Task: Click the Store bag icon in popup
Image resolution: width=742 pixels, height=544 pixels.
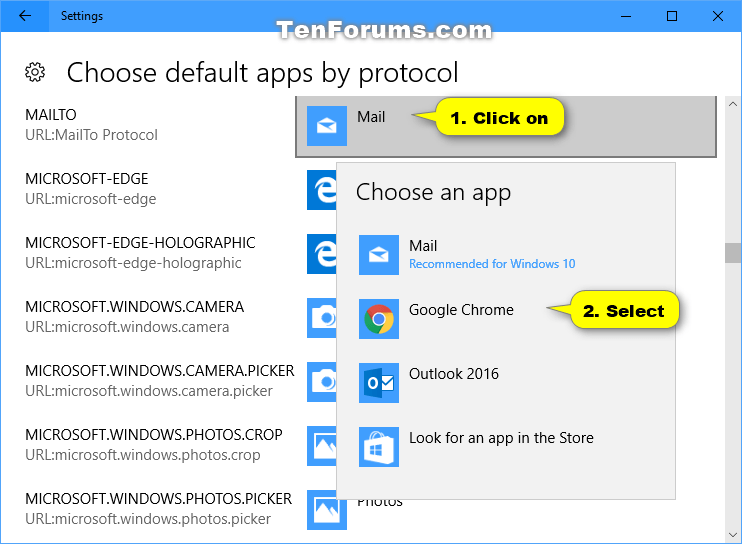Action: click(379, 447)
